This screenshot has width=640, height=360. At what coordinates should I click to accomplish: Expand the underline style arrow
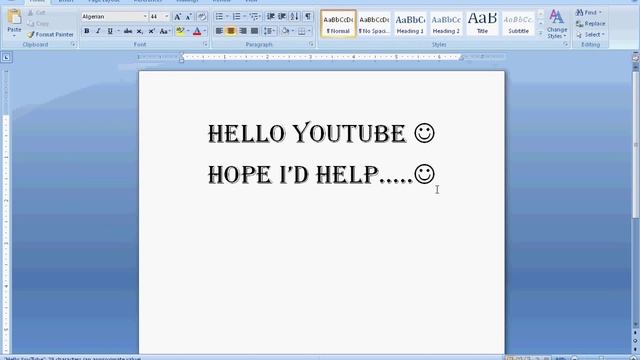(118, 31)
